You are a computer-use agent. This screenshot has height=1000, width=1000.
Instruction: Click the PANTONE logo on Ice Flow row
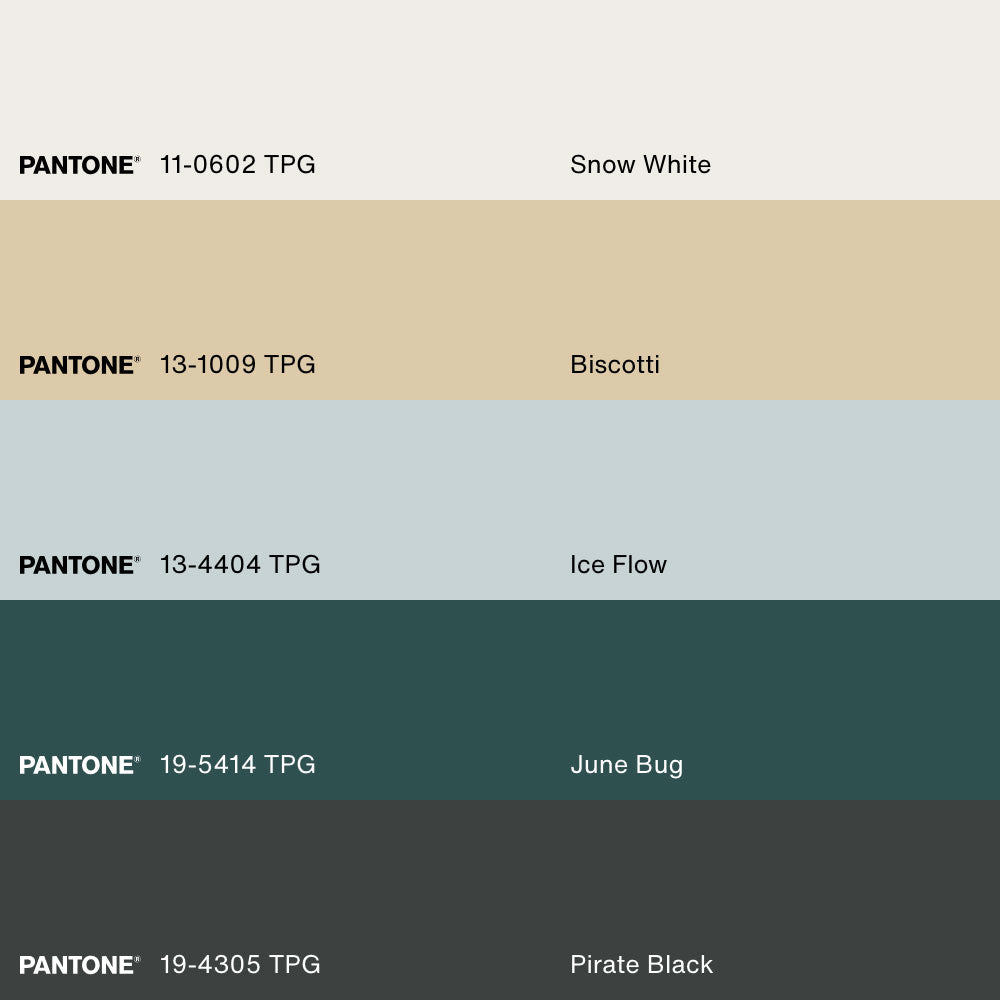click(x=79, y=565)
